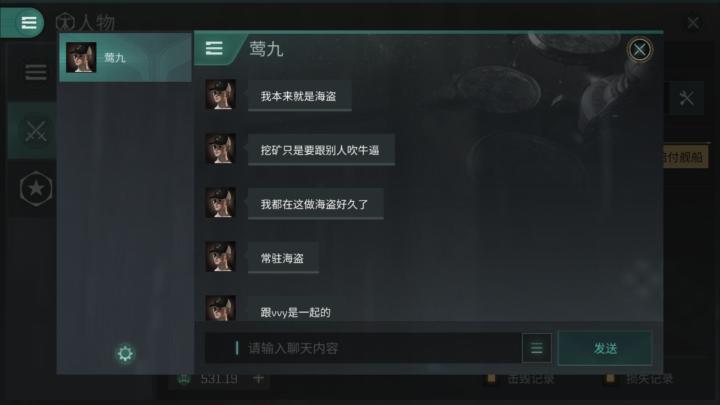Open the quick phrases menu beside input
The width and height of the screenshot is (720, 405).
pos(536,349)
